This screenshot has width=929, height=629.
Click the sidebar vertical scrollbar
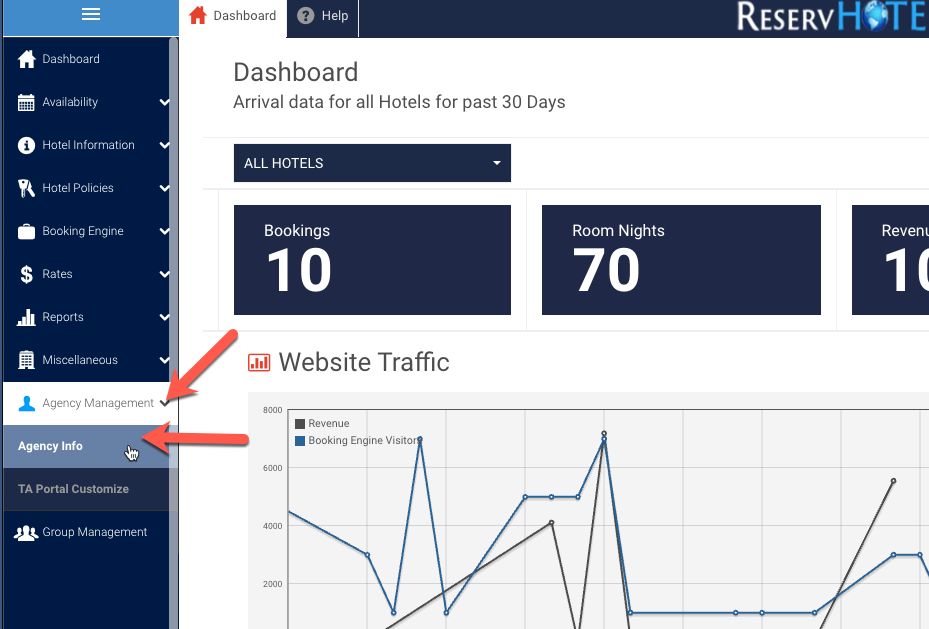click(174, 332)
